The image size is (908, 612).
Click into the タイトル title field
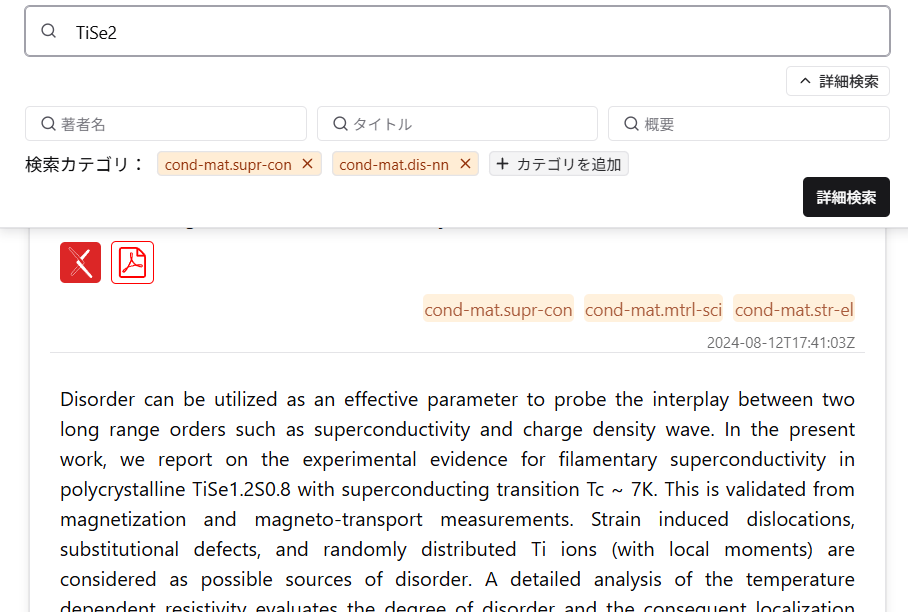tap(470, 124)
